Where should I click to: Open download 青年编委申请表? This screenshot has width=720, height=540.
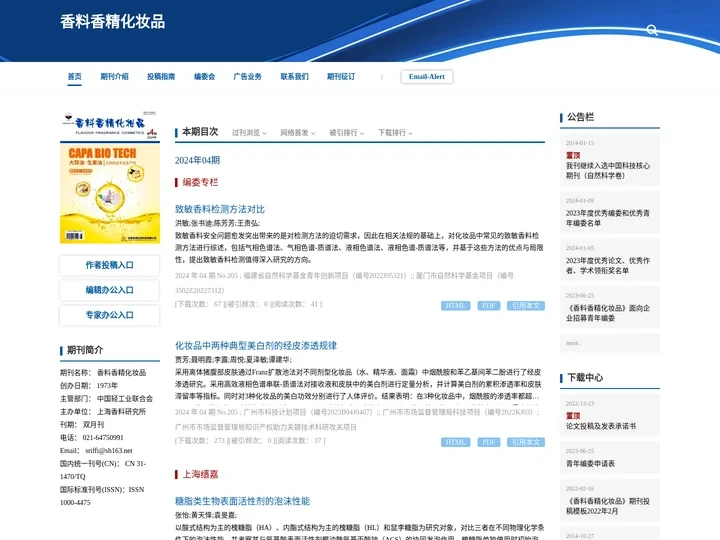pos(590,464)
